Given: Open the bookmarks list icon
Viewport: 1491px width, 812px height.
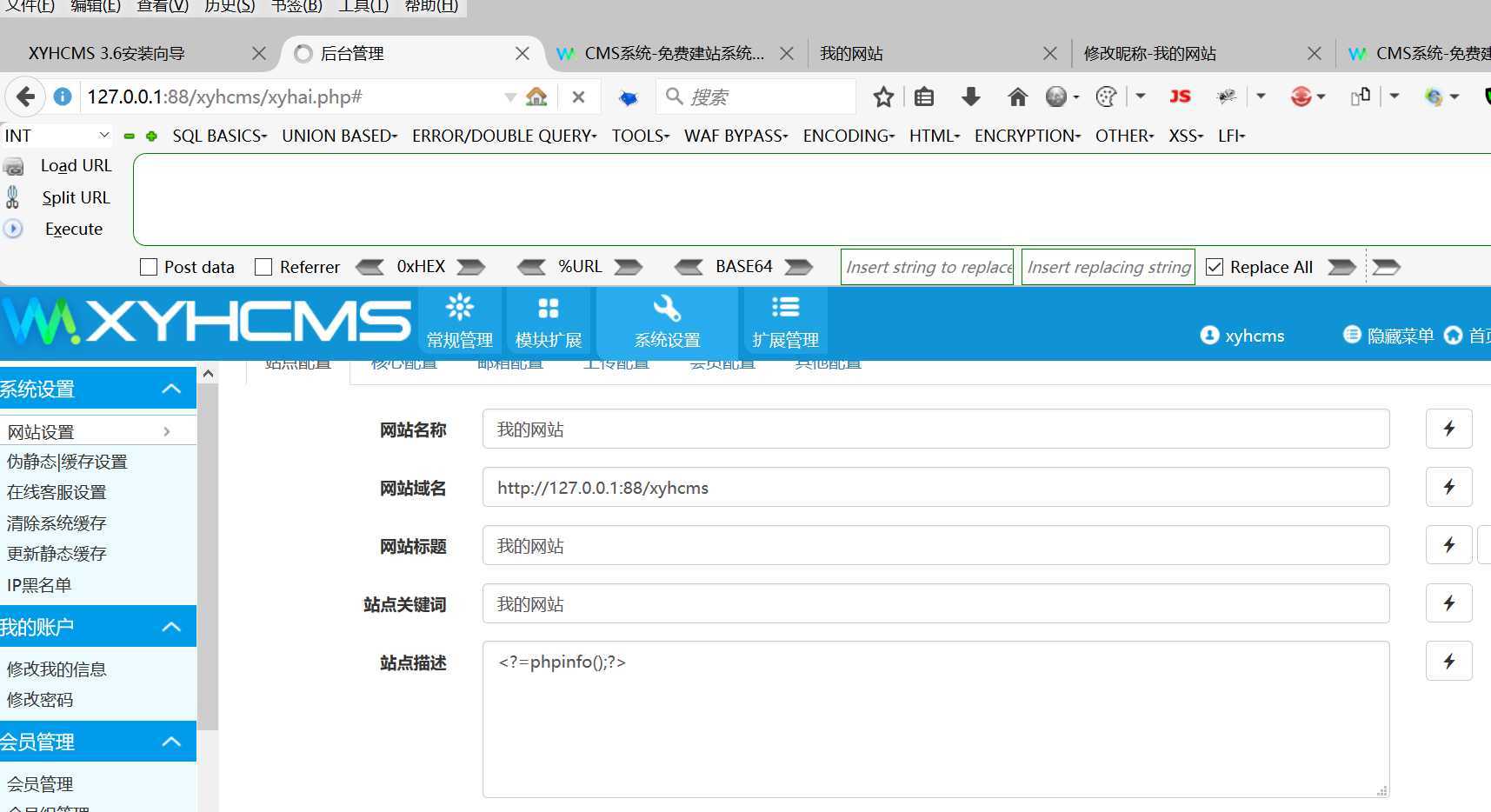Looking at the screenshot, I should [x=924, y=97].
